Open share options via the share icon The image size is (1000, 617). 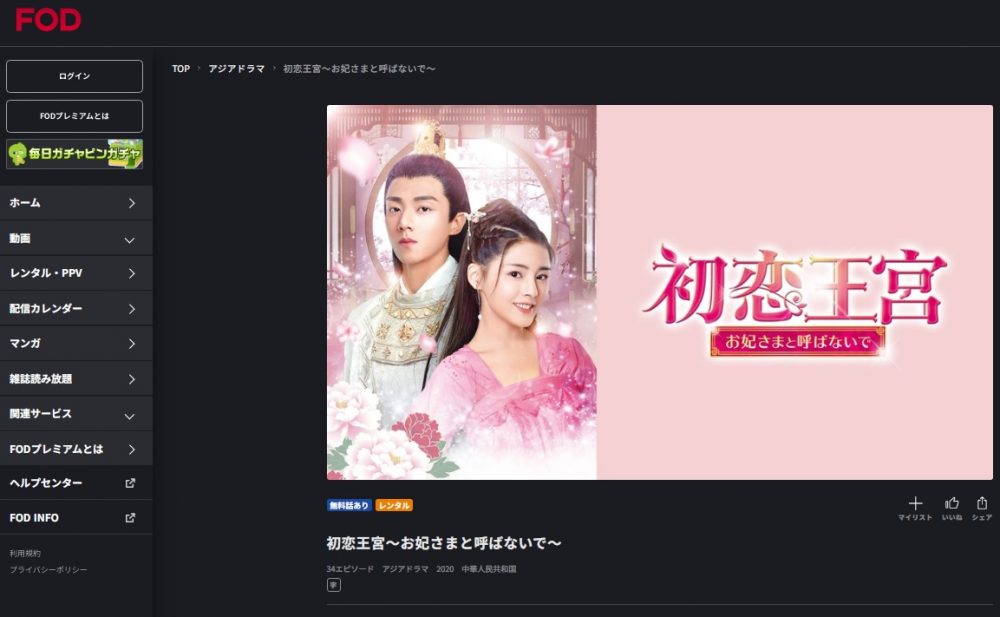point(982,503)
